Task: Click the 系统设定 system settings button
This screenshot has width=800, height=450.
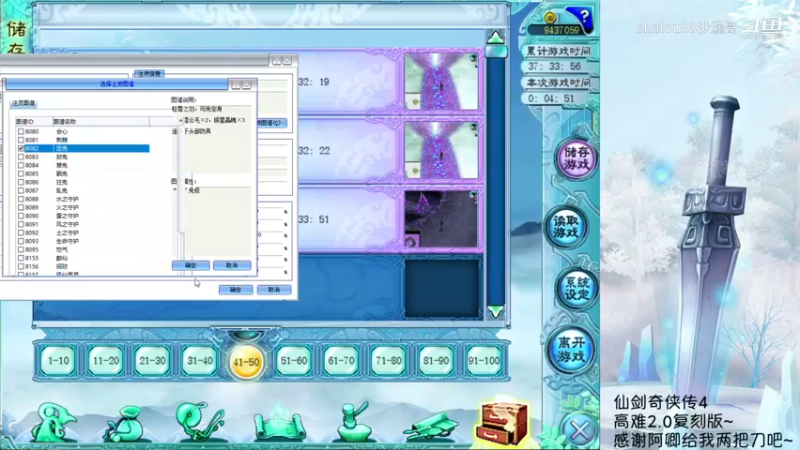Action: 577,289
